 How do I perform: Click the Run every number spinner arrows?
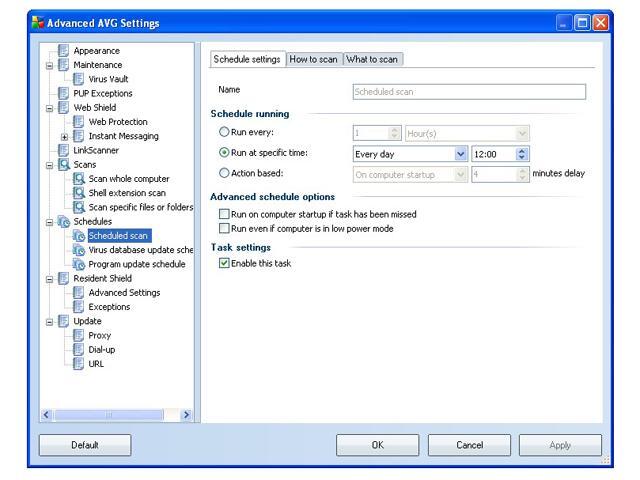point(394,133)
